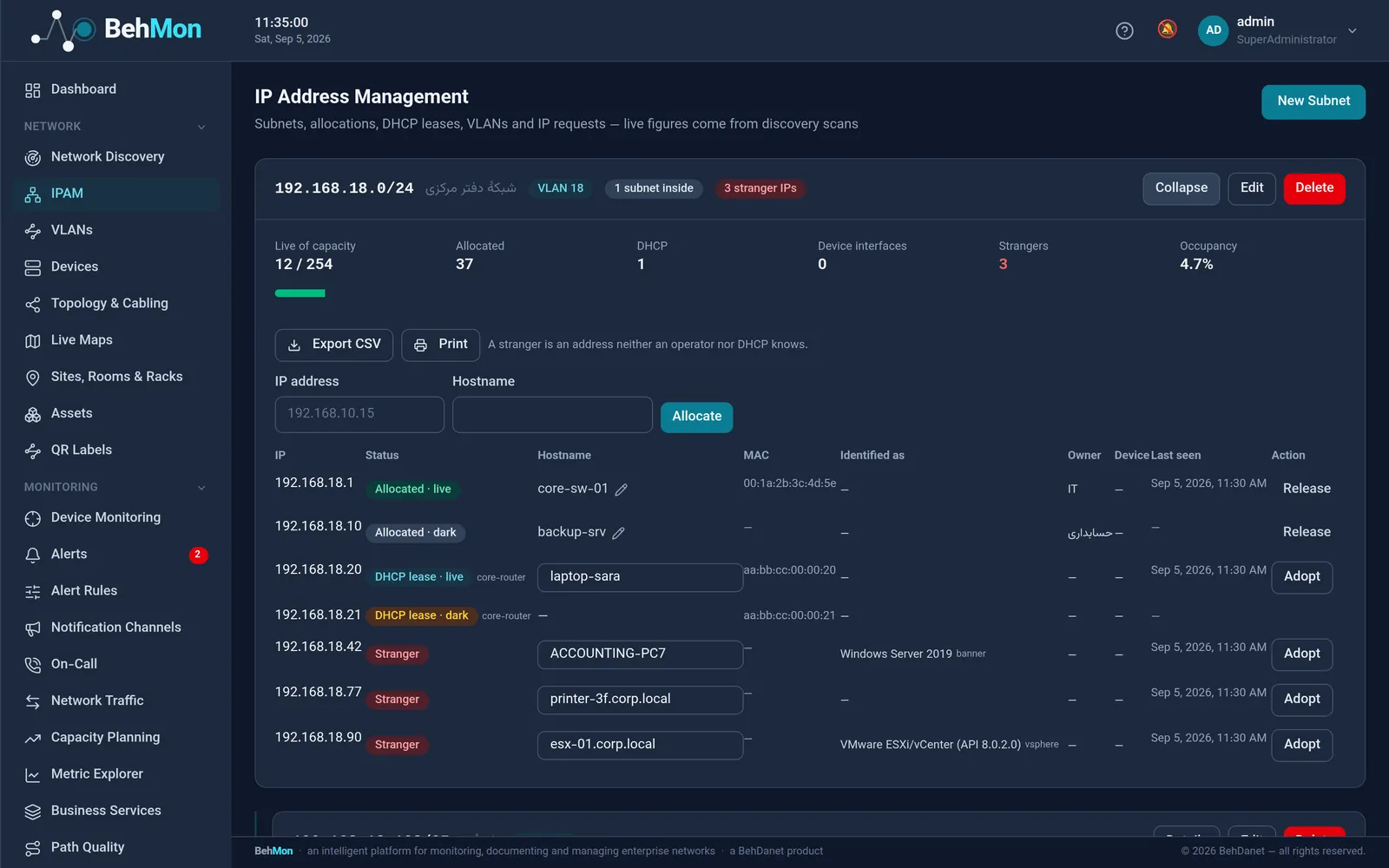Collapse the 192.168.18.0/24 subnet card
This screenshot has width=1389, height=868.
click(x=1181, y=188)
